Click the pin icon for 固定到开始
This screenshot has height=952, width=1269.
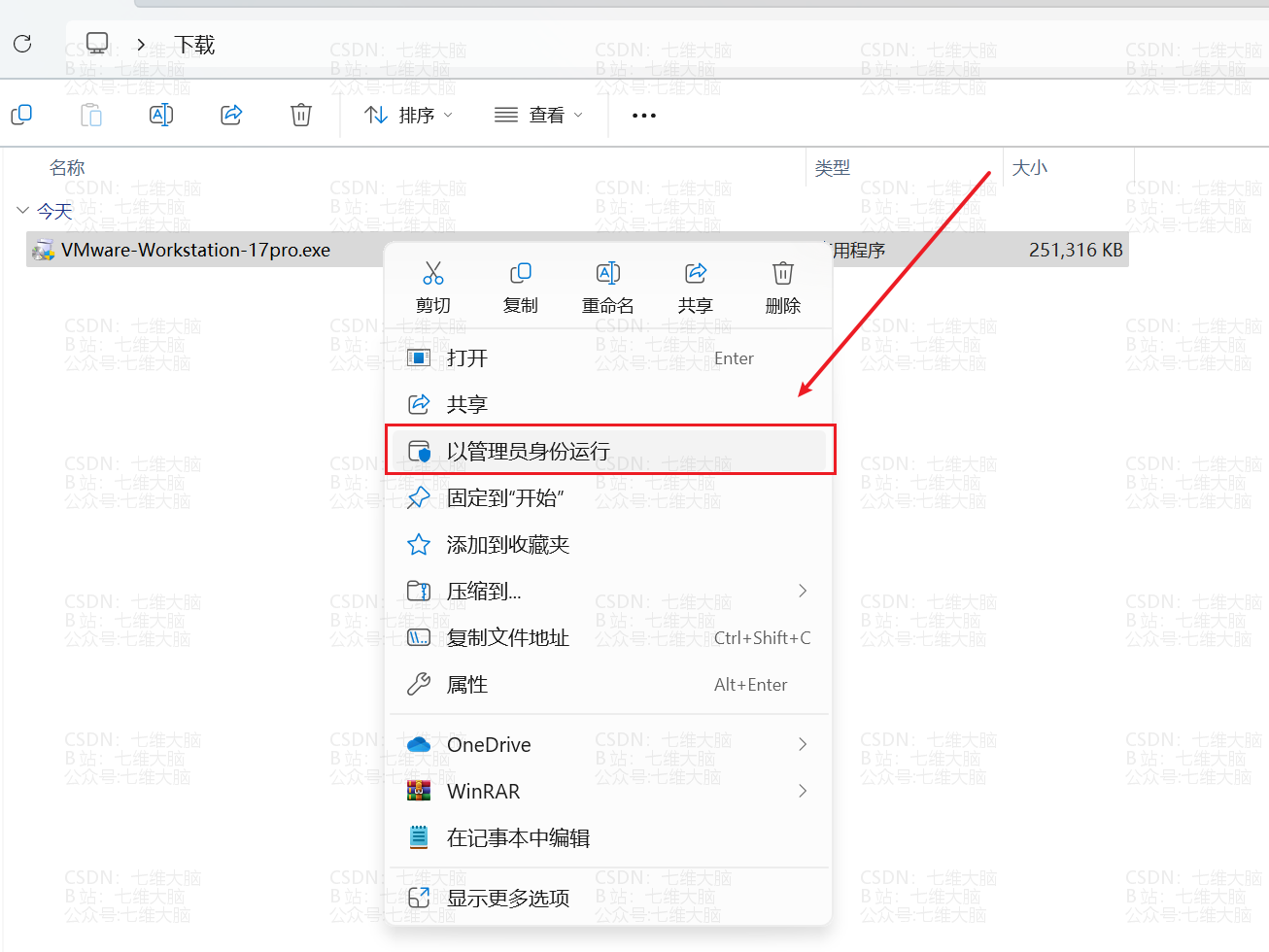(x=419, y=497)
